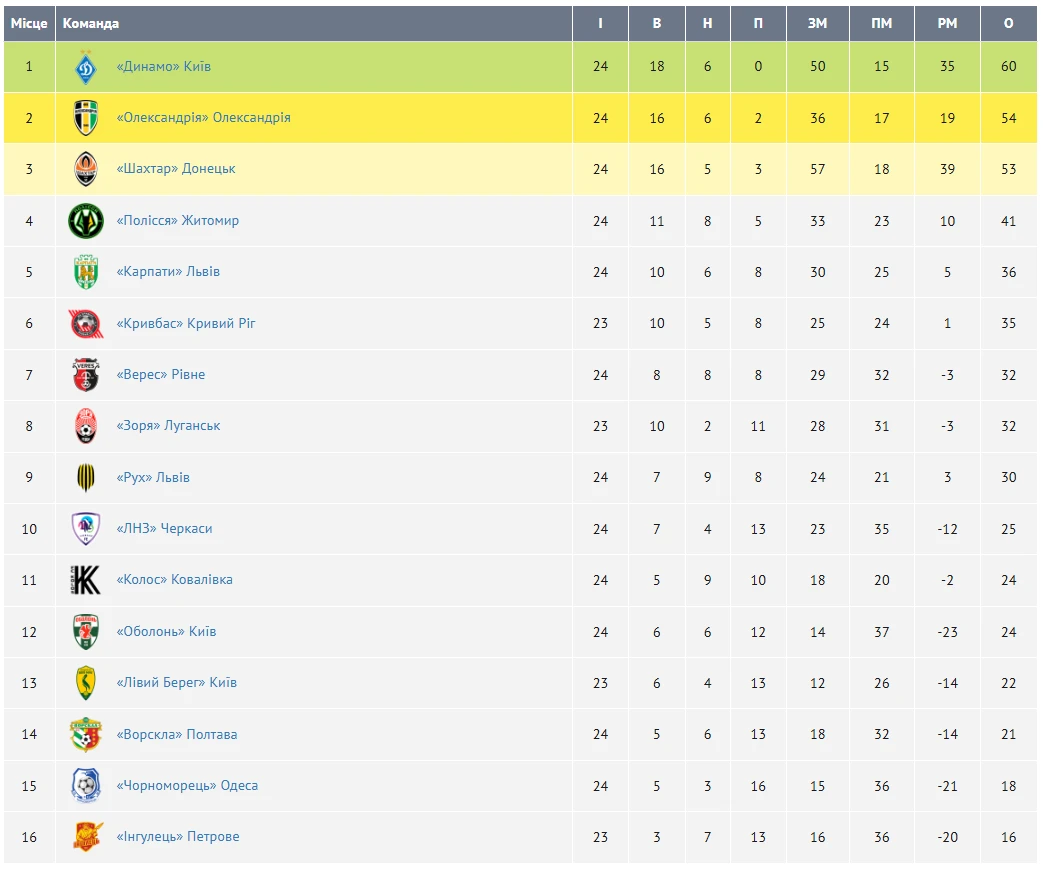Select the Veres Rivne club badge

[86, 374]
